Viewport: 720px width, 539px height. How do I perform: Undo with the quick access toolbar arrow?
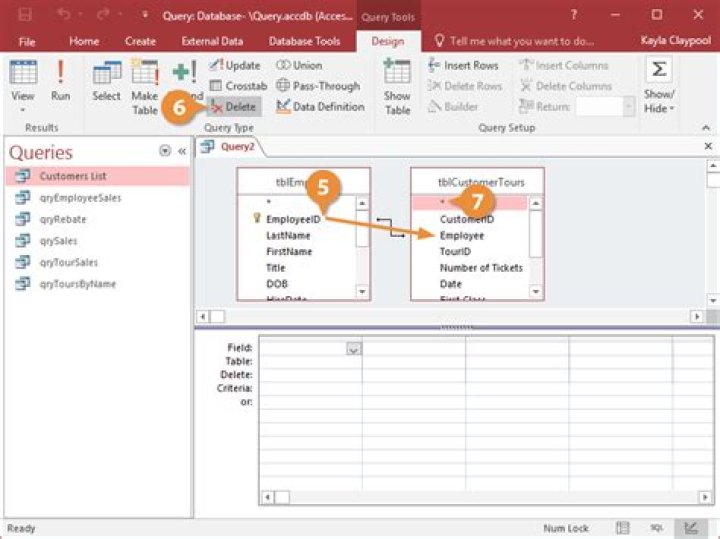pos(64,15)
